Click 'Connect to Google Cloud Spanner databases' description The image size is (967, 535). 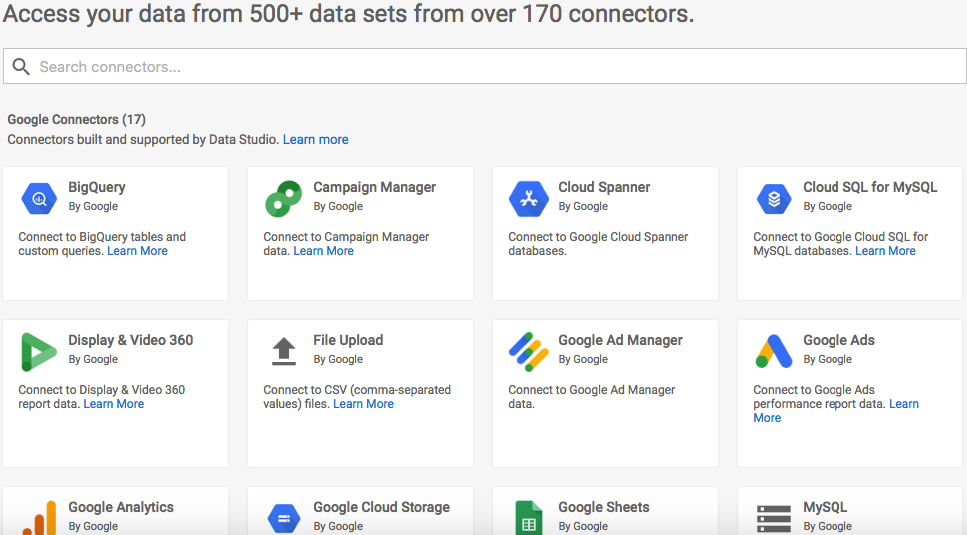pos(598,243)
